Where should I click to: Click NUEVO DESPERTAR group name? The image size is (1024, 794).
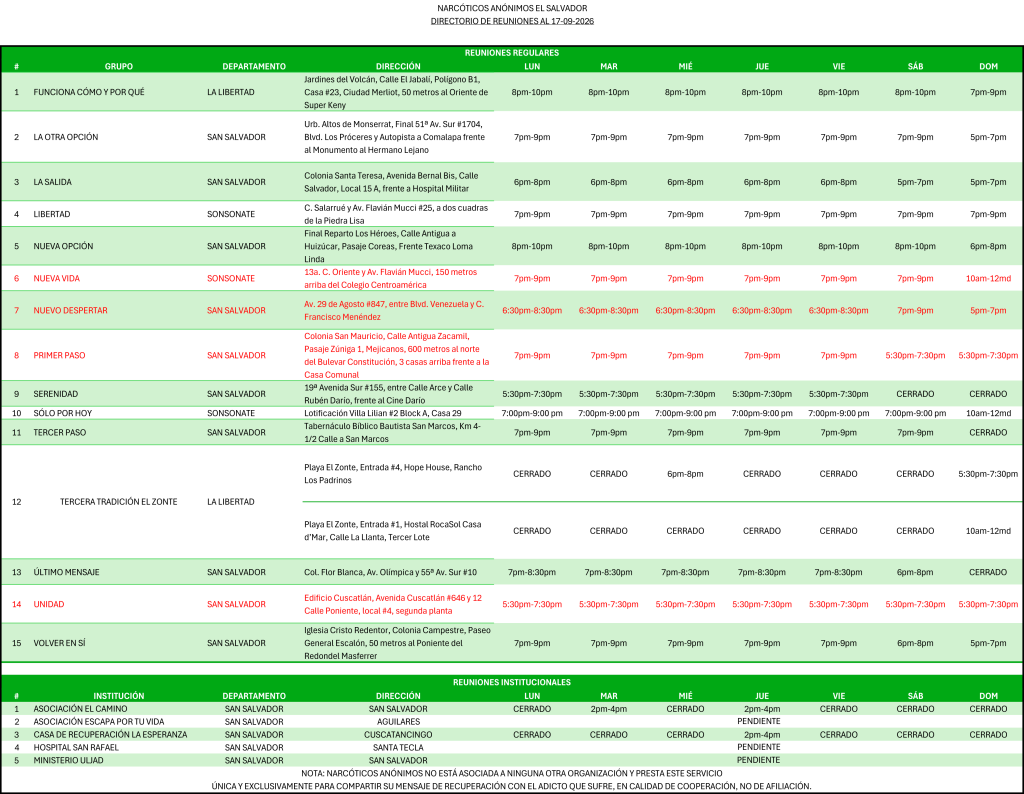[x=71, y=310]
